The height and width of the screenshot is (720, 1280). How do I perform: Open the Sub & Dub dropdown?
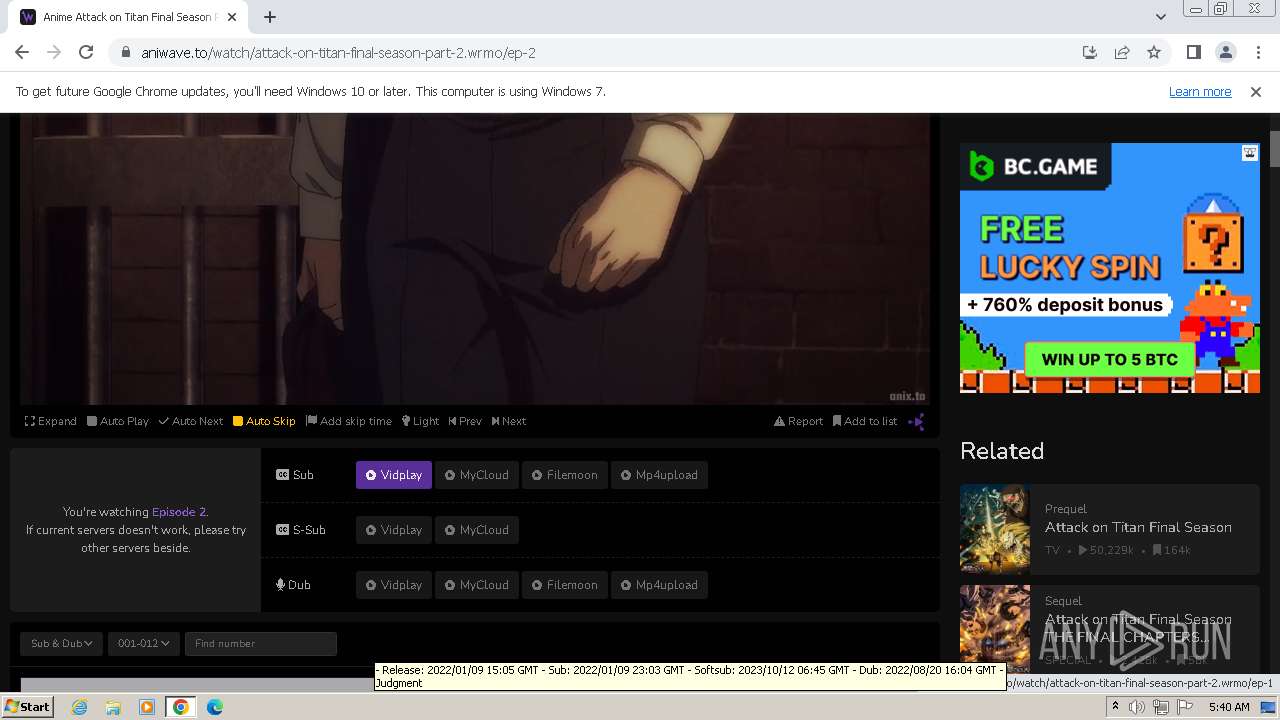61,643
